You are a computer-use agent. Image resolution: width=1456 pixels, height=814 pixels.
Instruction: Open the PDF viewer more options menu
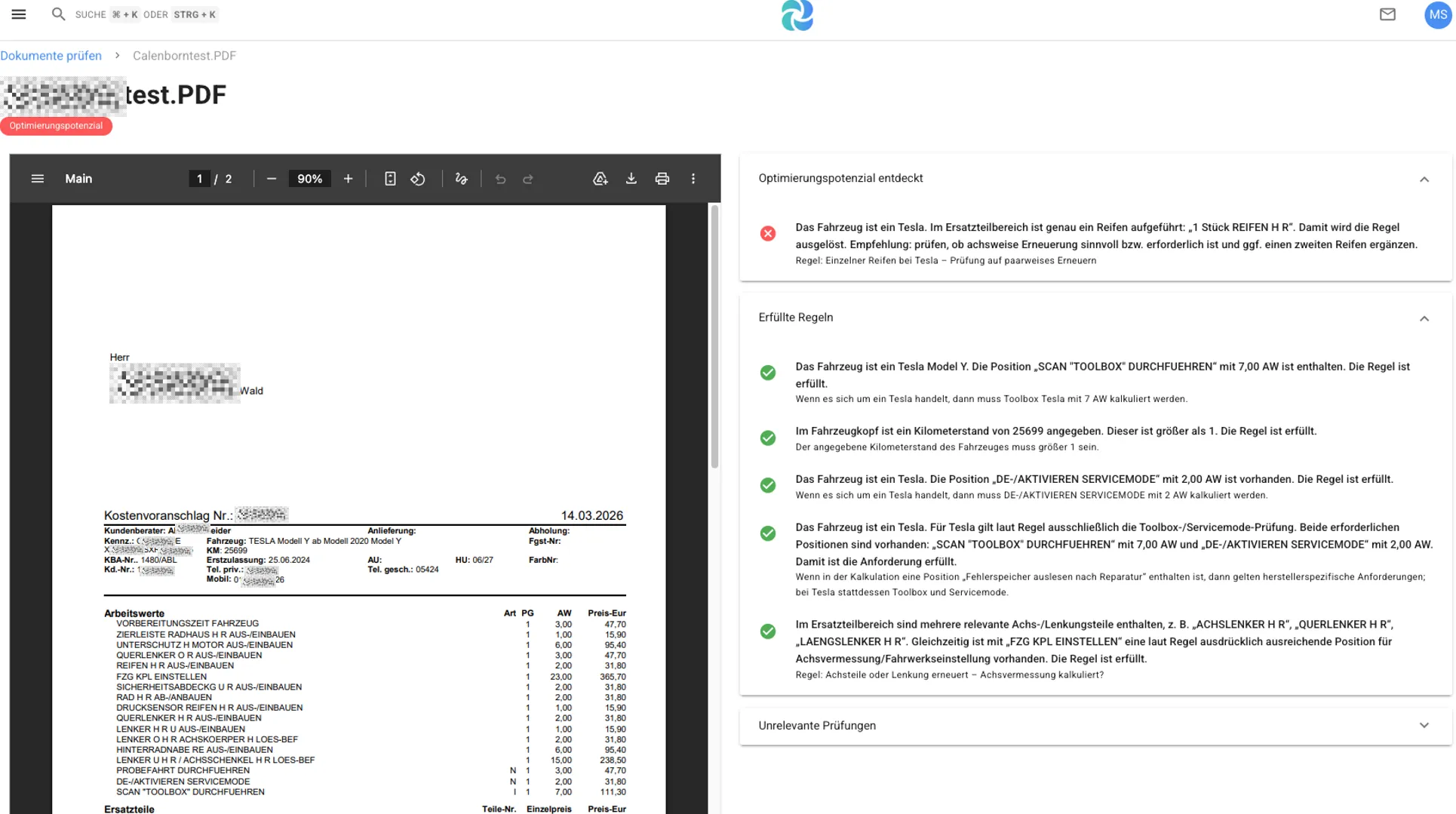(693, 179)
